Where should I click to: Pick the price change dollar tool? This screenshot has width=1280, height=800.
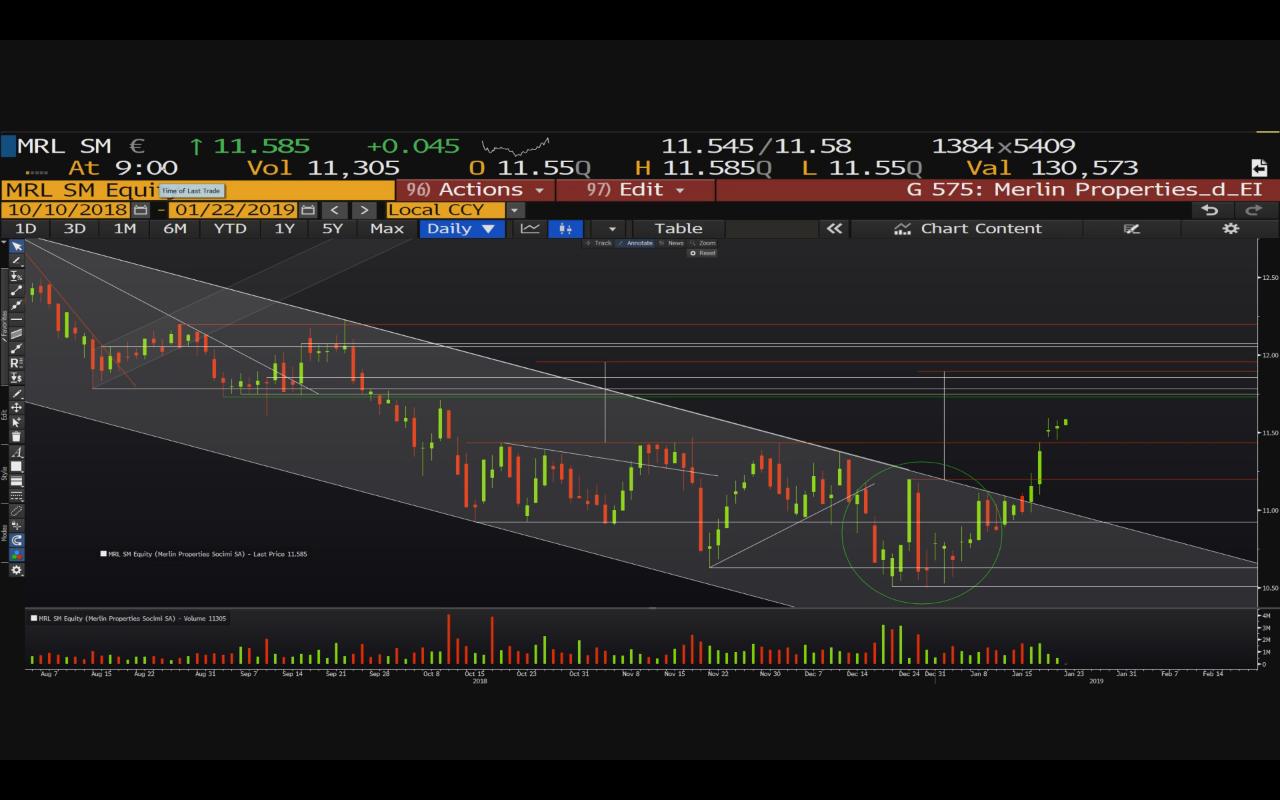pos(16,377)
